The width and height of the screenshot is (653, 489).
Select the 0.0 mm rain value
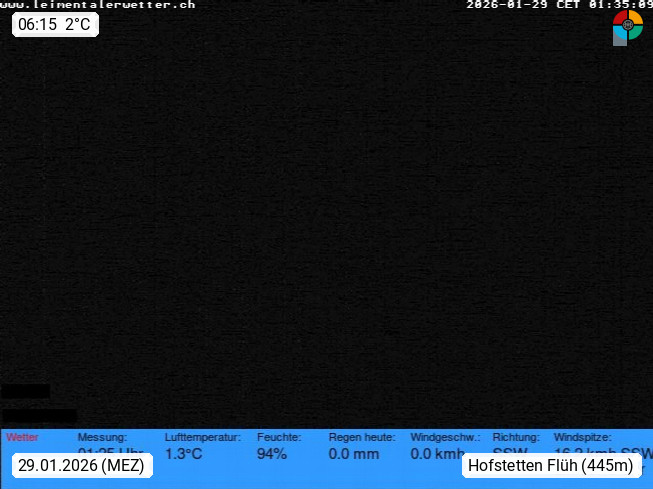pos(354,454)
